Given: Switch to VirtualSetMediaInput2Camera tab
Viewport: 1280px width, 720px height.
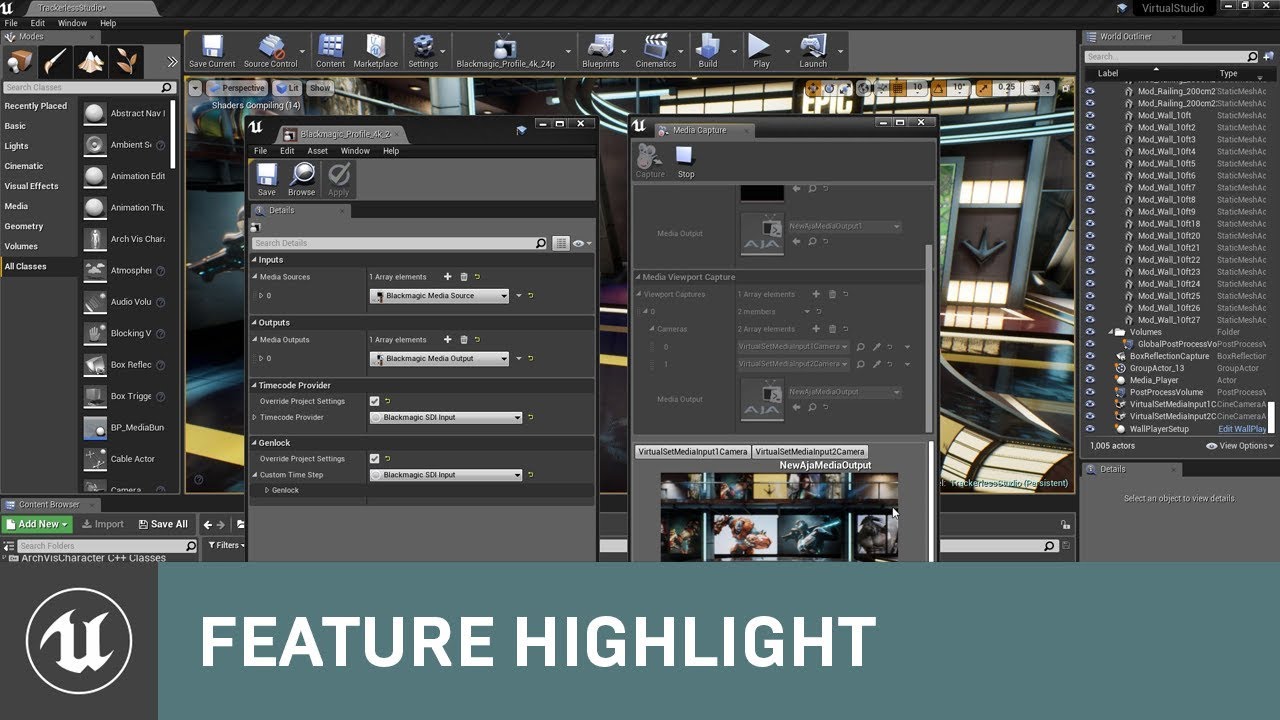Looking at the screenshot, I should click(810, 452).
